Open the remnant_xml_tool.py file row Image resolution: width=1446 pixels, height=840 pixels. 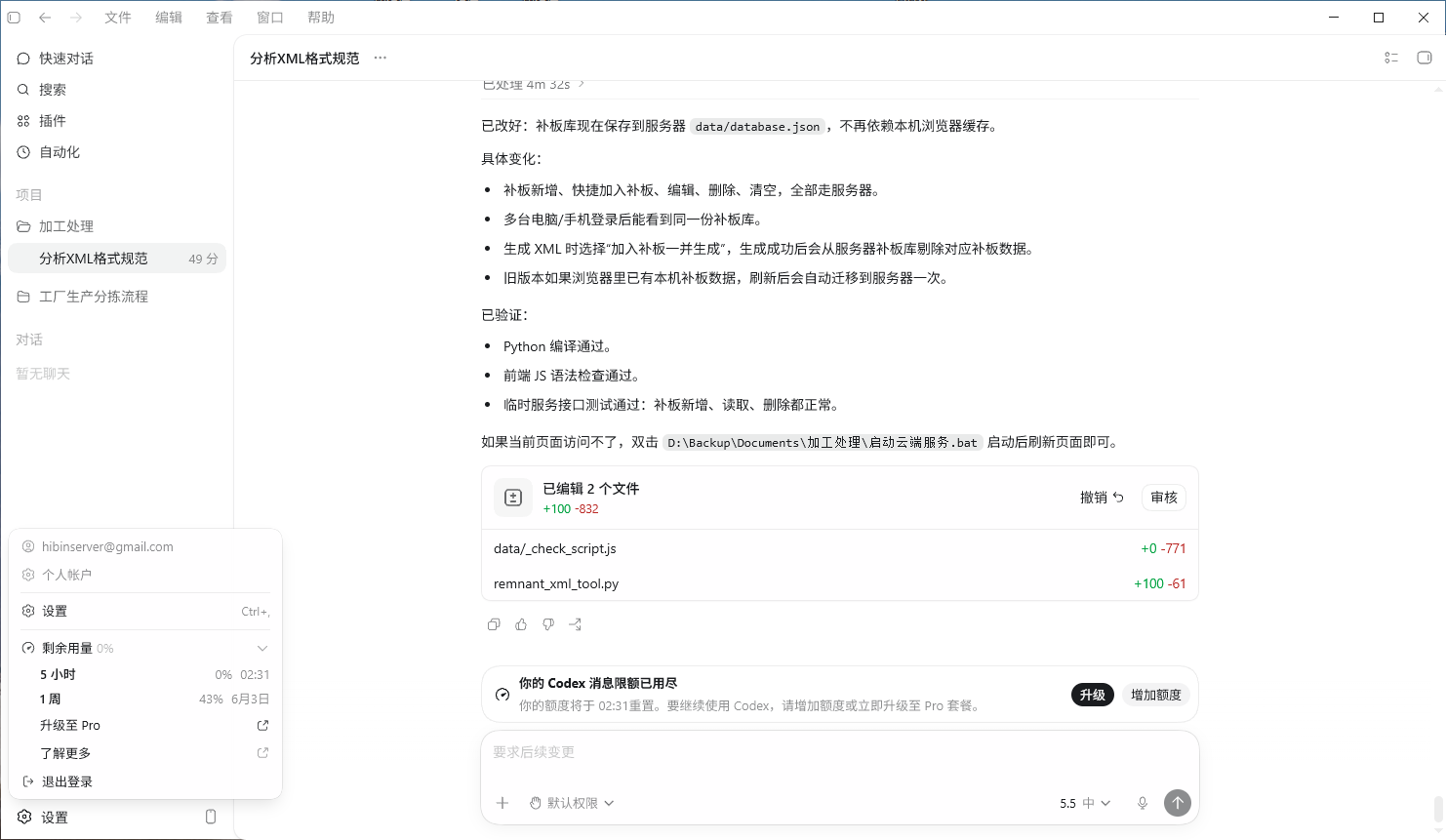pos(840,583)
